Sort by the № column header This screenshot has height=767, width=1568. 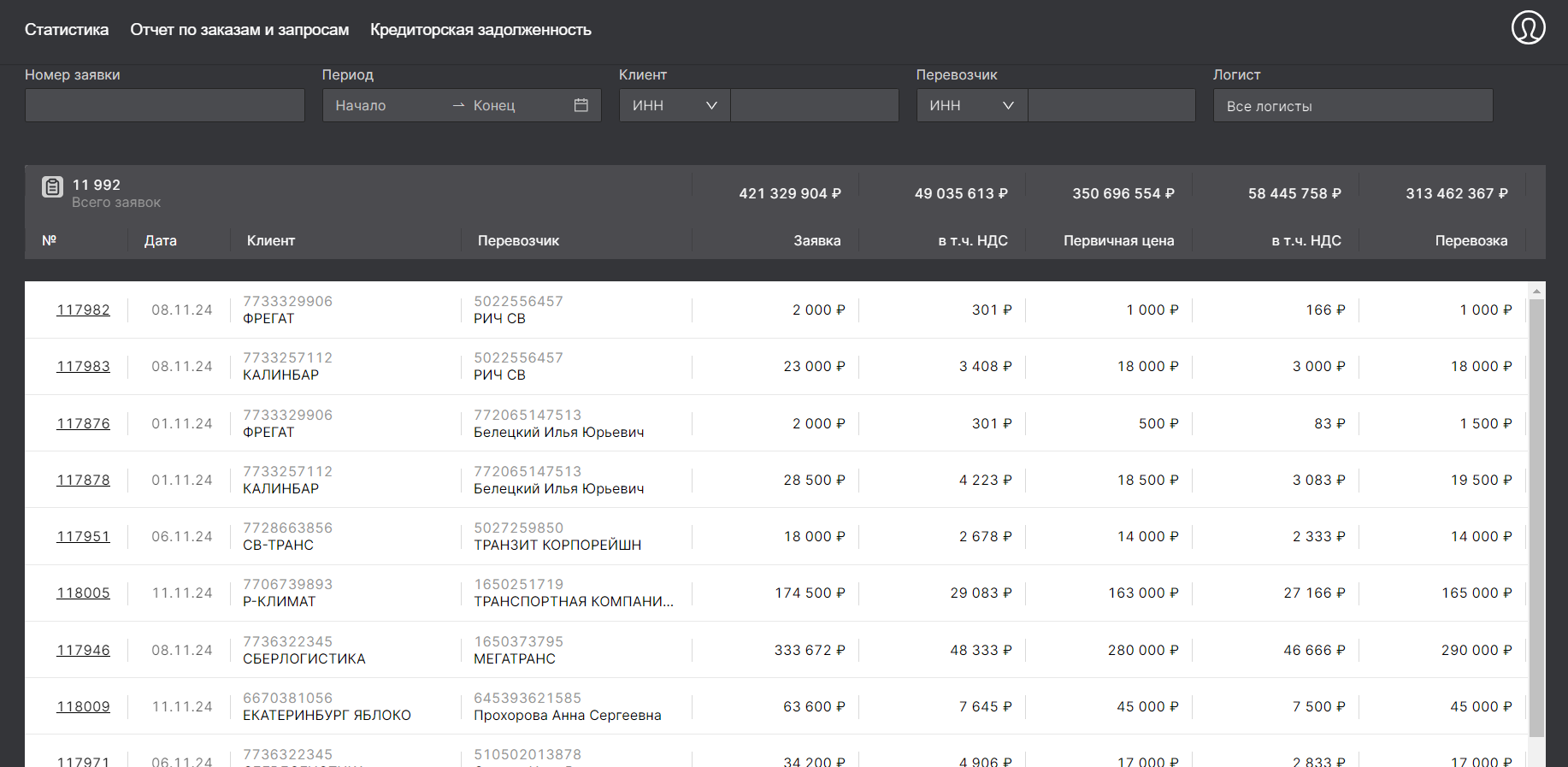(x=50, y=240)
